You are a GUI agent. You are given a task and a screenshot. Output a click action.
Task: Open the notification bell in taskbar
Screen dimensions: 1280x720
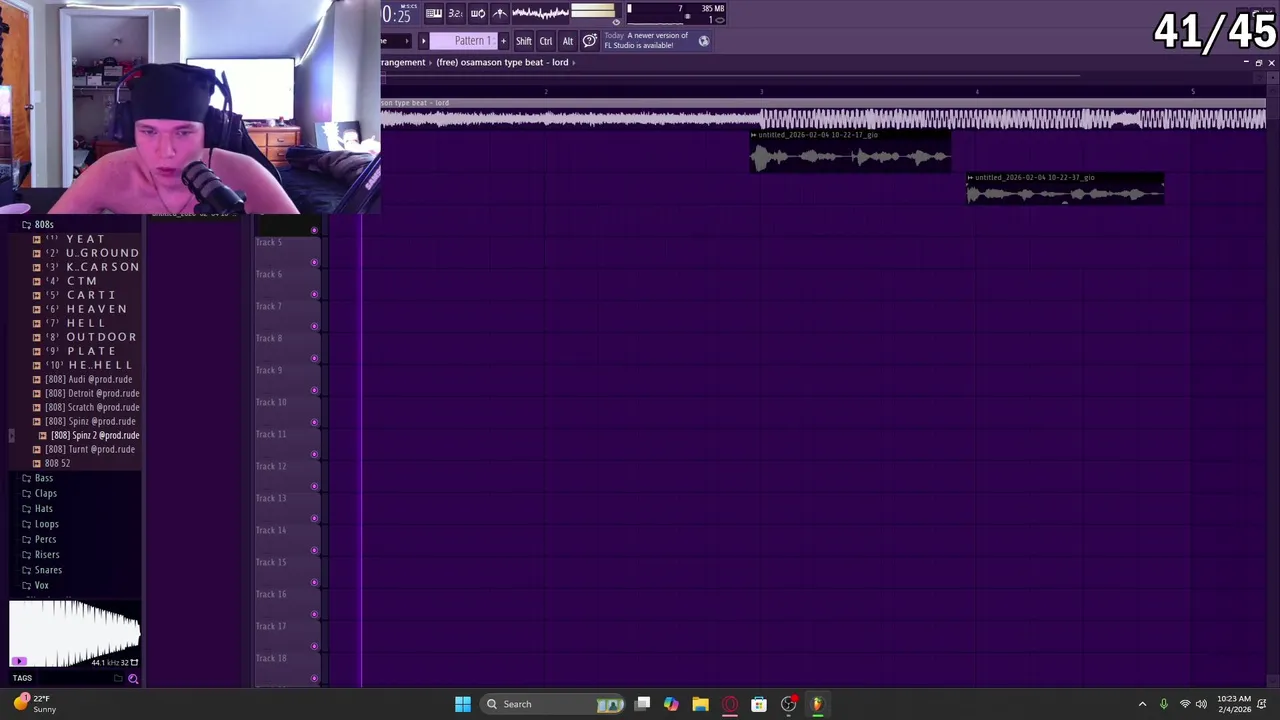1262,704
